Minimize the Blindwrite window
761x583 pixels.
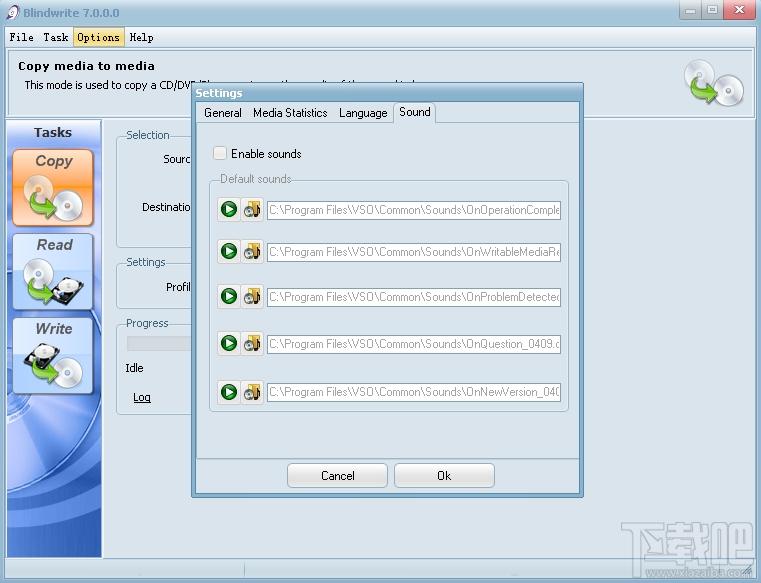690,10
